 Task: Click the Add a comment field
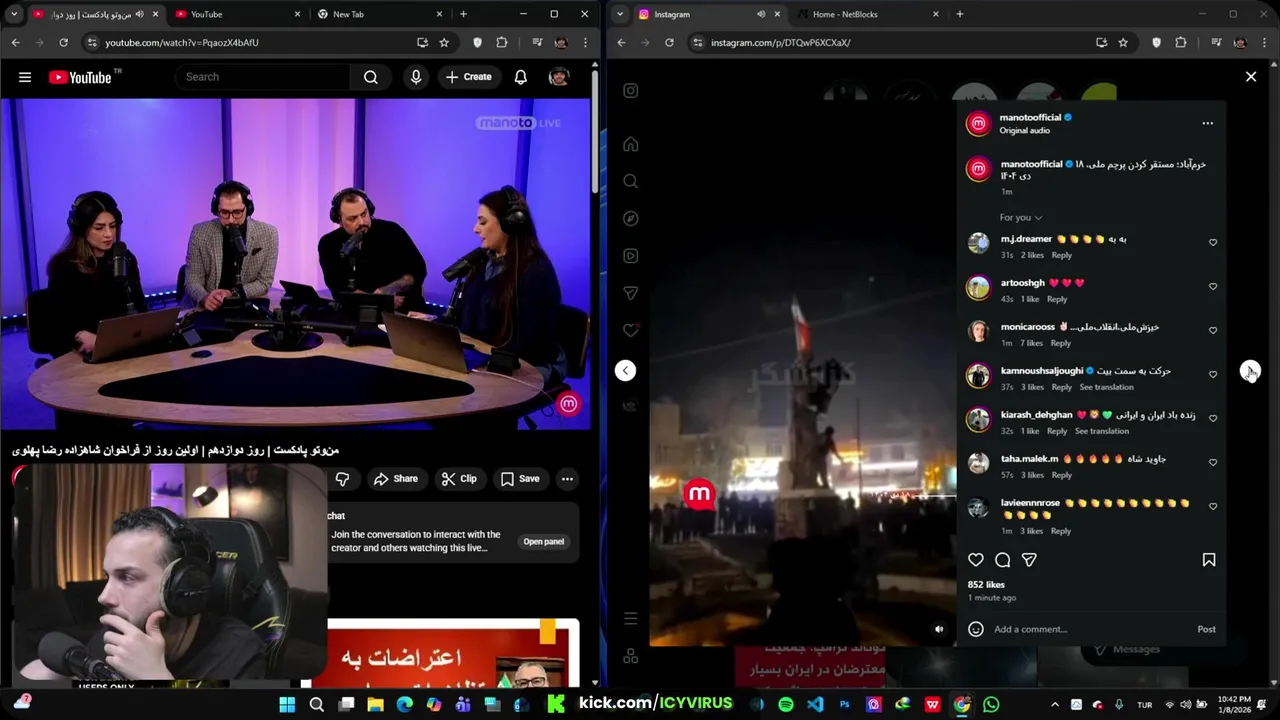tap(1090, 629)
